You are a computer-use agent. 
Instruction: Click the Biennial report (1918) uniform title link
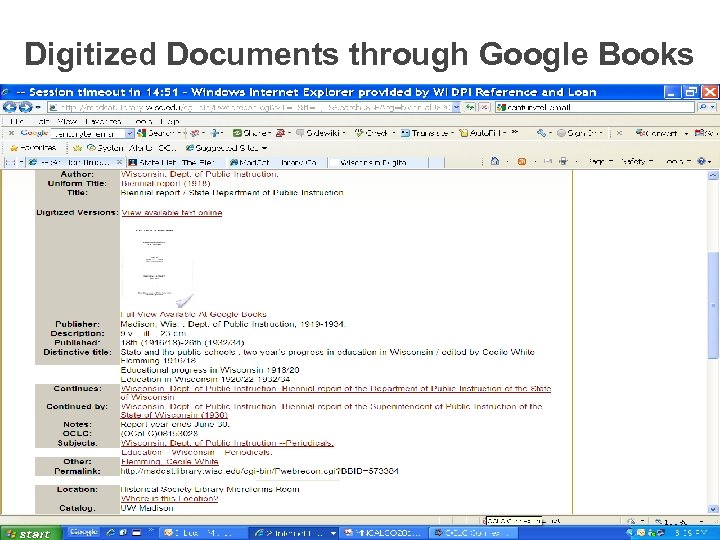tap(165, 183)
